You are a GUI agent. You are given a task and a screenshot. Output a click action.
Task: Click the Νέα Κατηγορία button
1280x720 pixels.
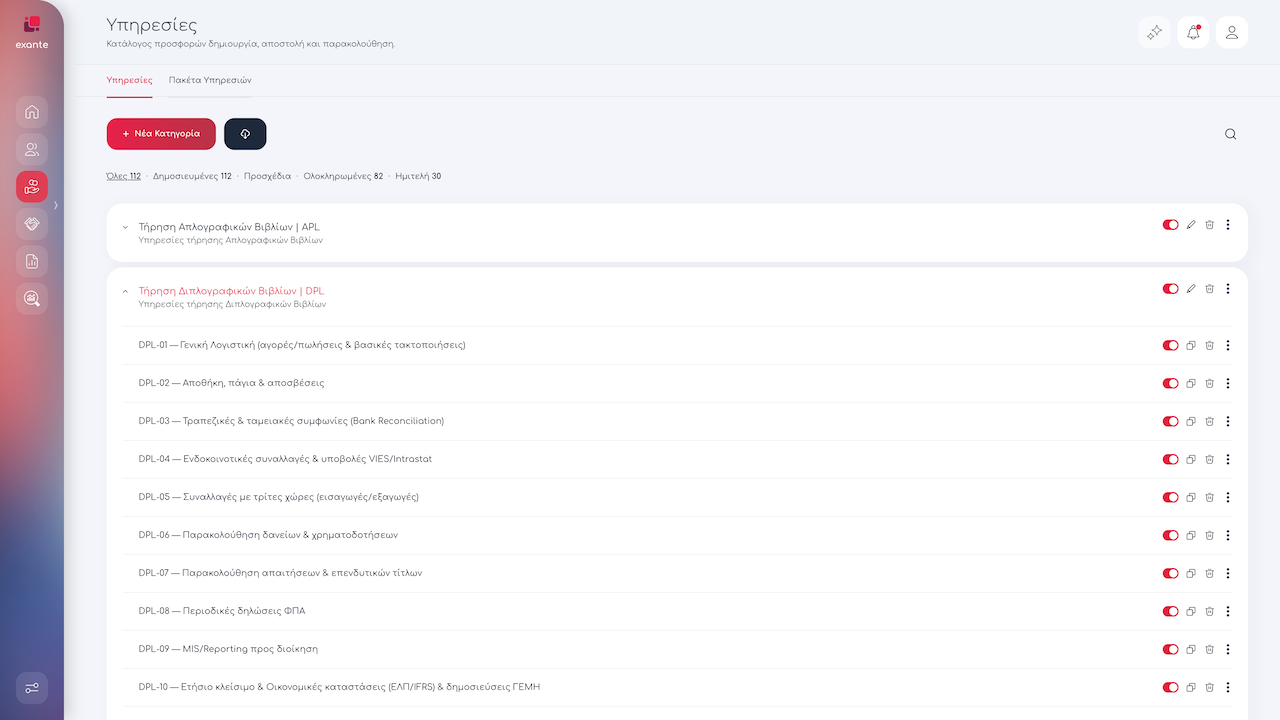161,134
